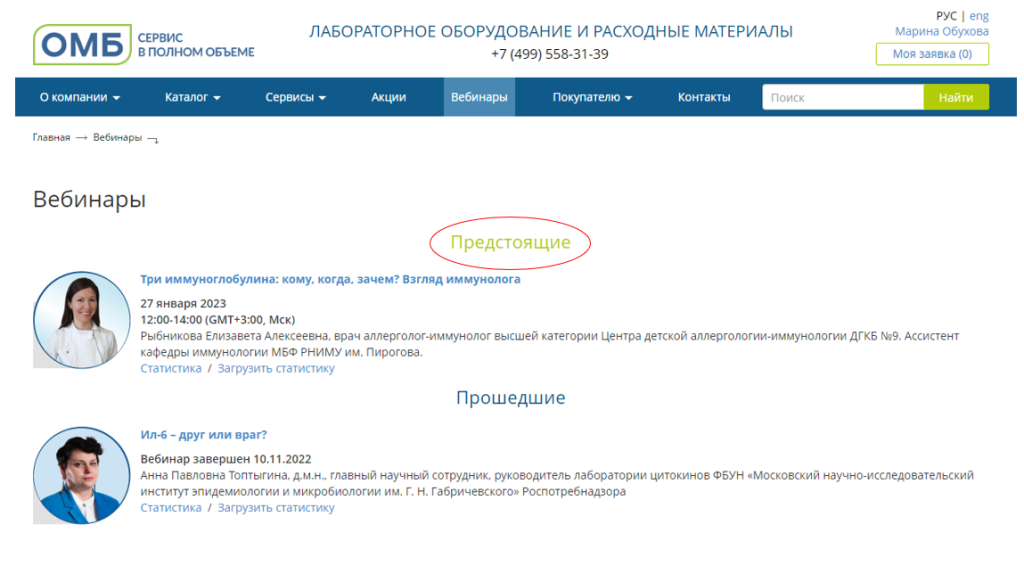This screenshot has height=582, width=1024.
Task: Open the Каталог dropdown menu
Action: (x=192, y=97)
